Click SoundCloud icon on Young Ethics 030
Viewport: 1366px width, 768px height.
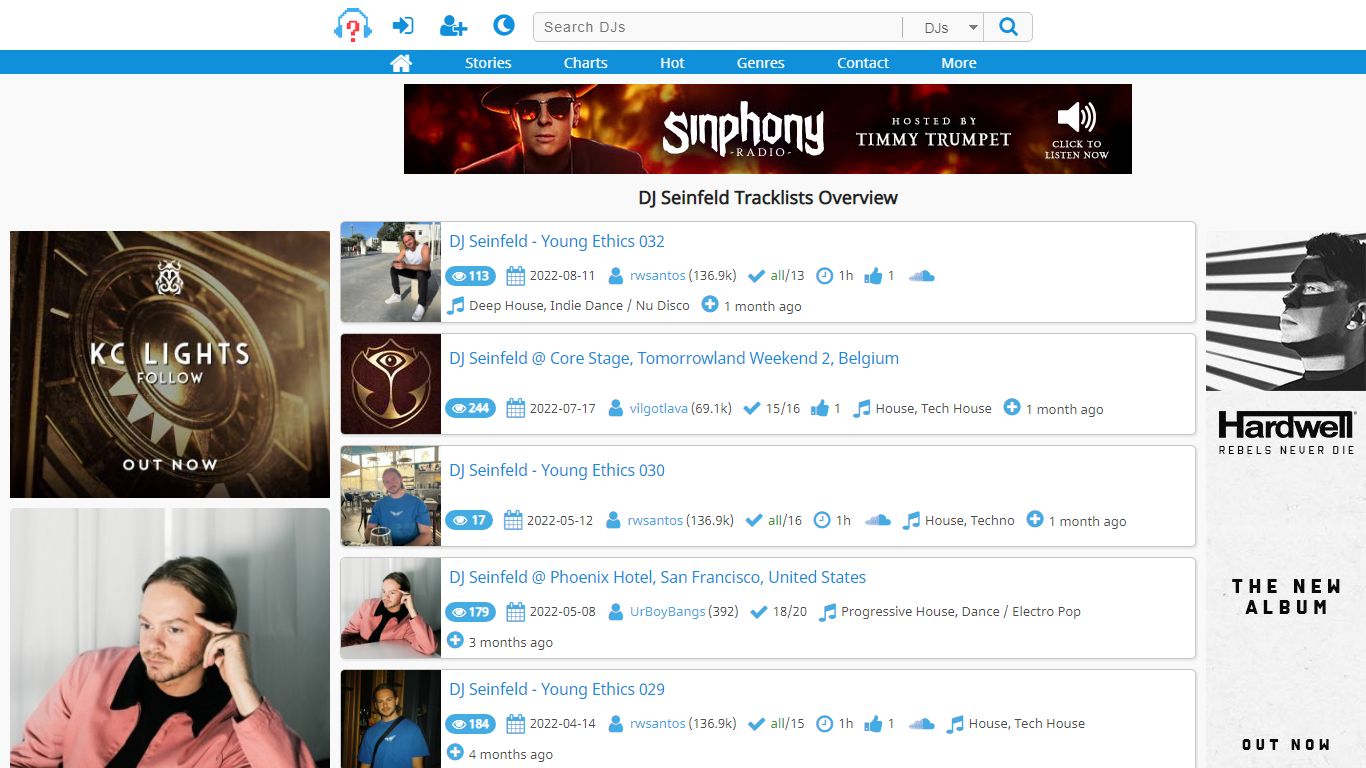coord(877,520)
